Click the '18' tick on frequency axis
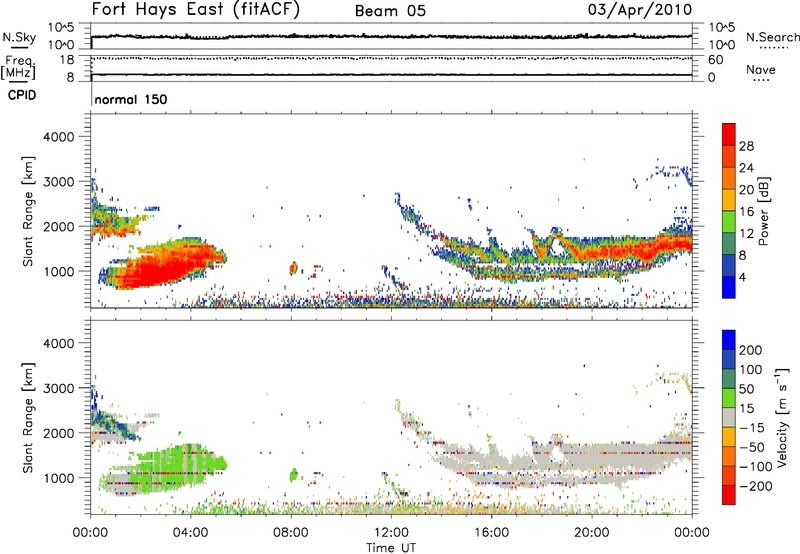Viewport: 800px width, 554px height. (67, 60)
